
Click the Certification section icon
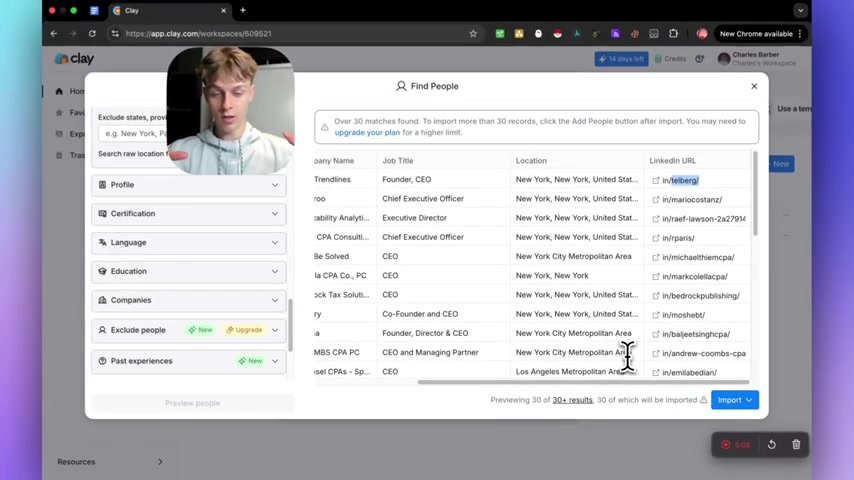point(102,214)
